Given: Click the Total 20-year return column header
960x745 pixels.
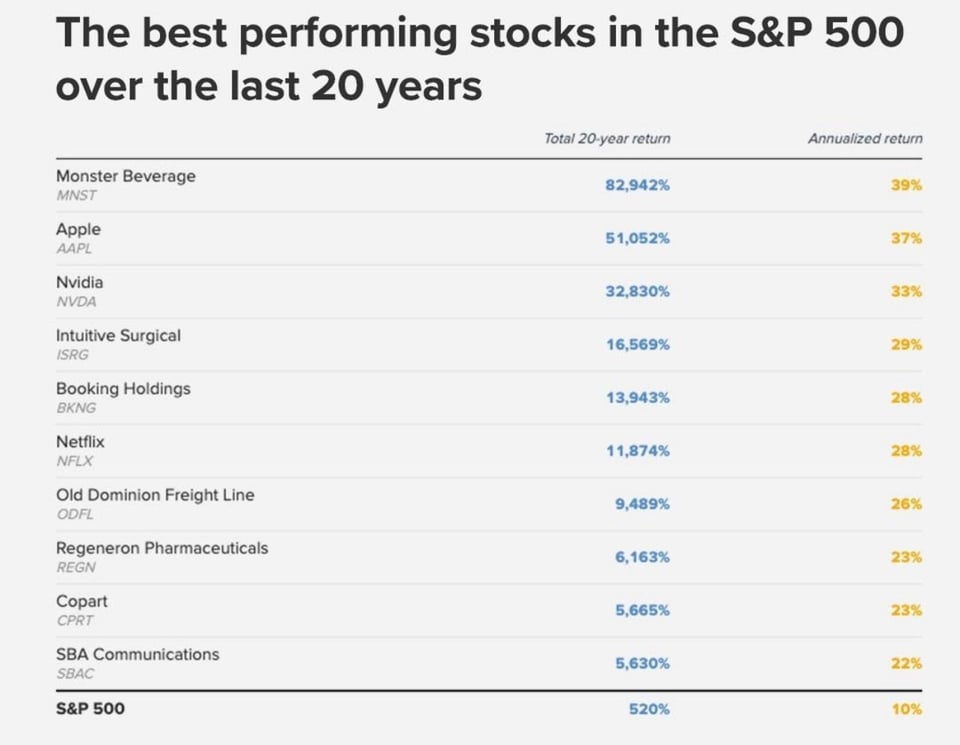Looking at the screenshot, I should 607,139.
